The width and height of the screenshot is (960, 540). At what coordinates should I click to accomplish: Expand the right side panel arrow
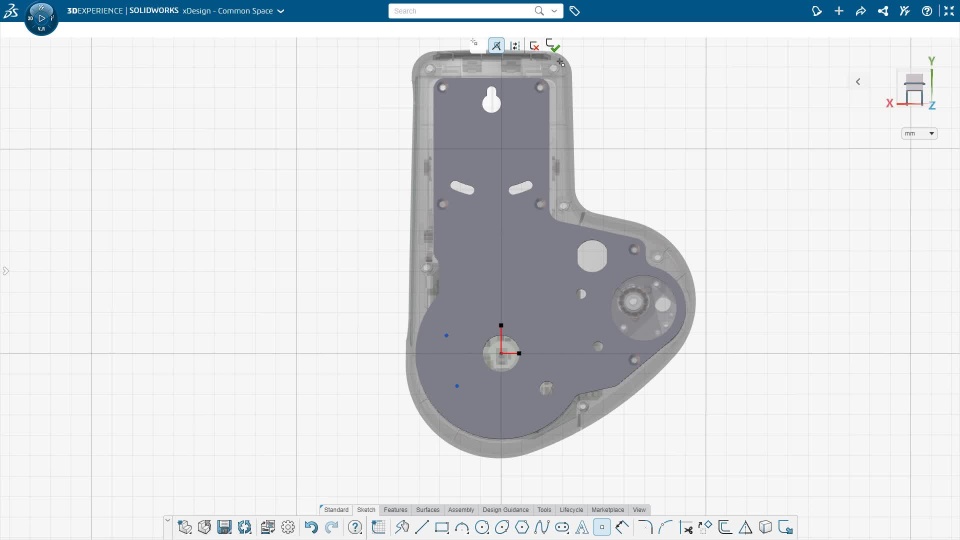(x=858, y=82)
